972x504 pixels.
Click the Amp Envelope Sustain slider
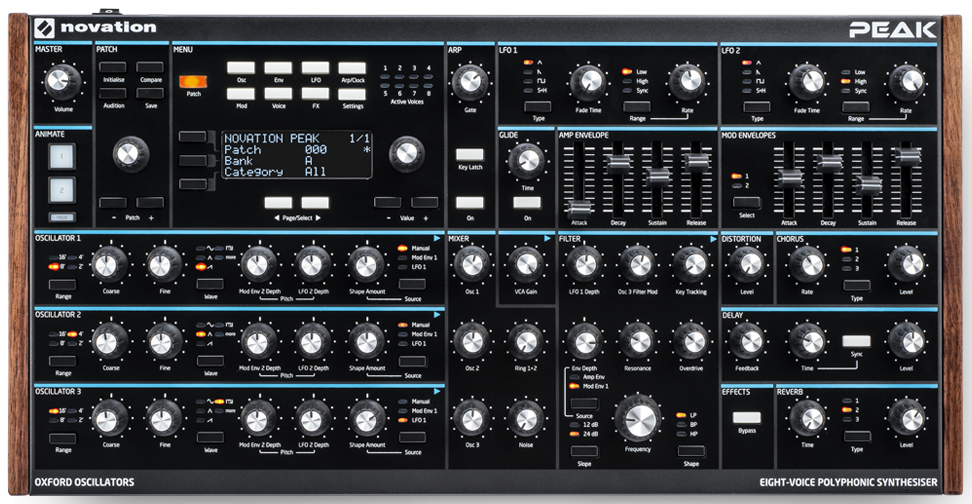click(658, 178)
